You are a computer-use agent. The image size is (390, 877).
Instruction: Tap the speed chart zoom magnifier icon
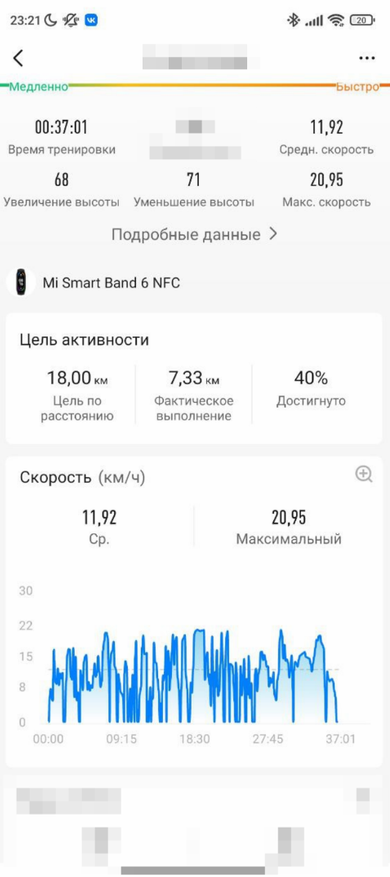[364, 474]
